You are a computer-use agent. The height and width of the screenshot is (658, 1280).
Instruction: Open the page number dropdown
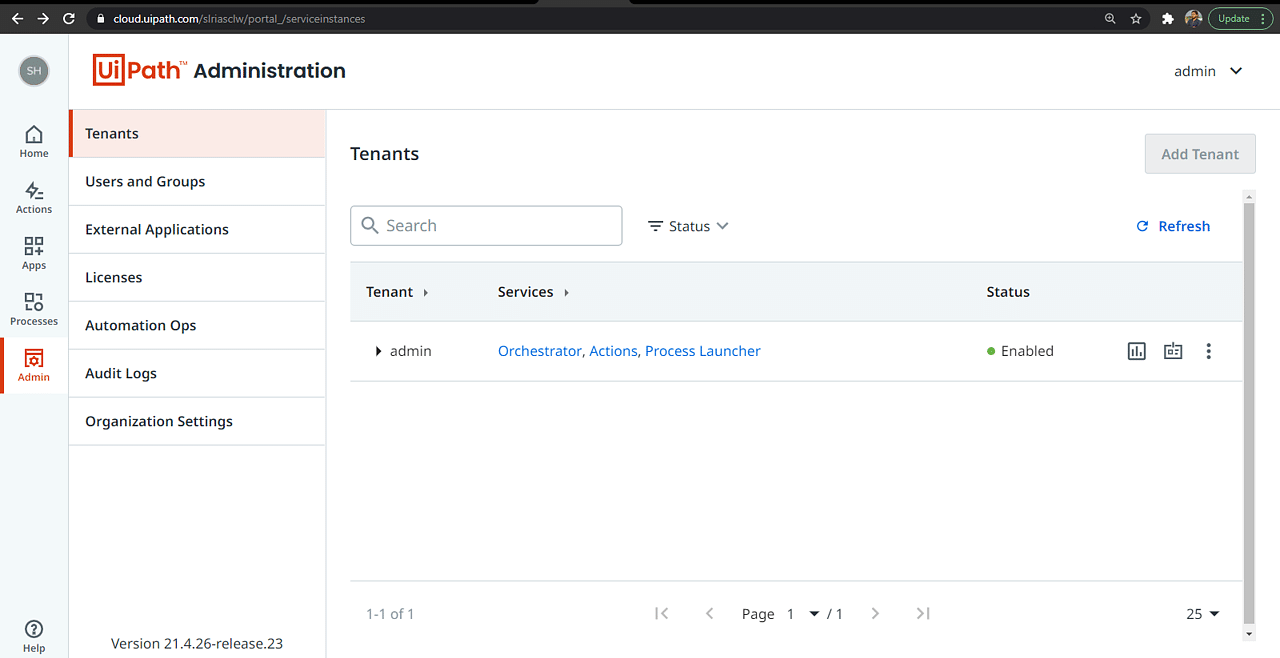(x=803, y=613)
